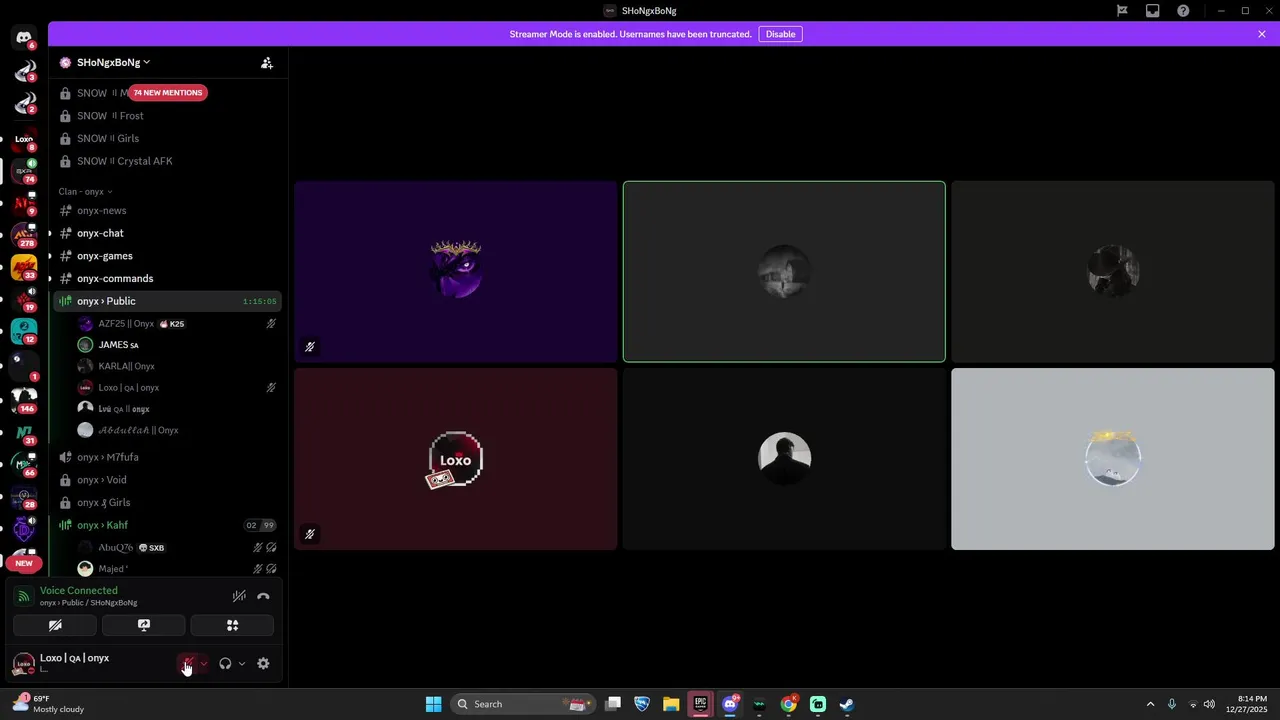This screenshot has height=720, width=1280.
Task: Open Steam from taskbar
Action: click(x=847, y=704)
